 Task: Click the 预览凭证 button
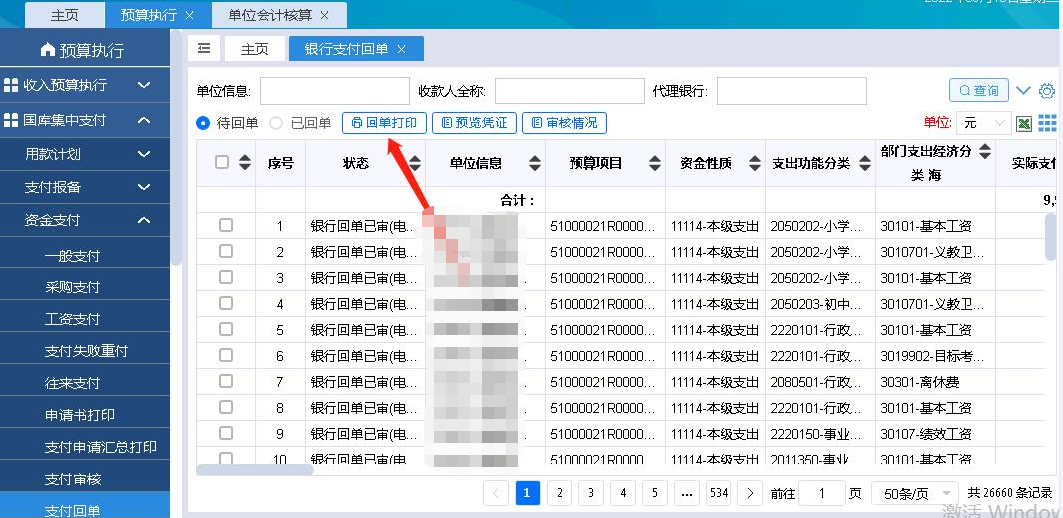click(x=474, y=123)
